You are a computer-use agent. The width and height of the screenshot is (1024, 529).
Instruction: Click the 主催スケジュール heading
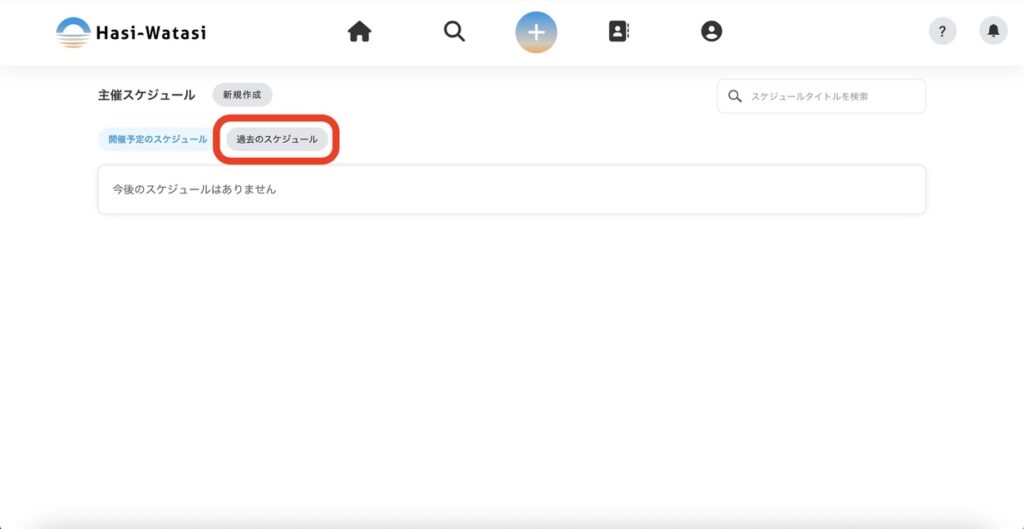(x=146, y=95)
